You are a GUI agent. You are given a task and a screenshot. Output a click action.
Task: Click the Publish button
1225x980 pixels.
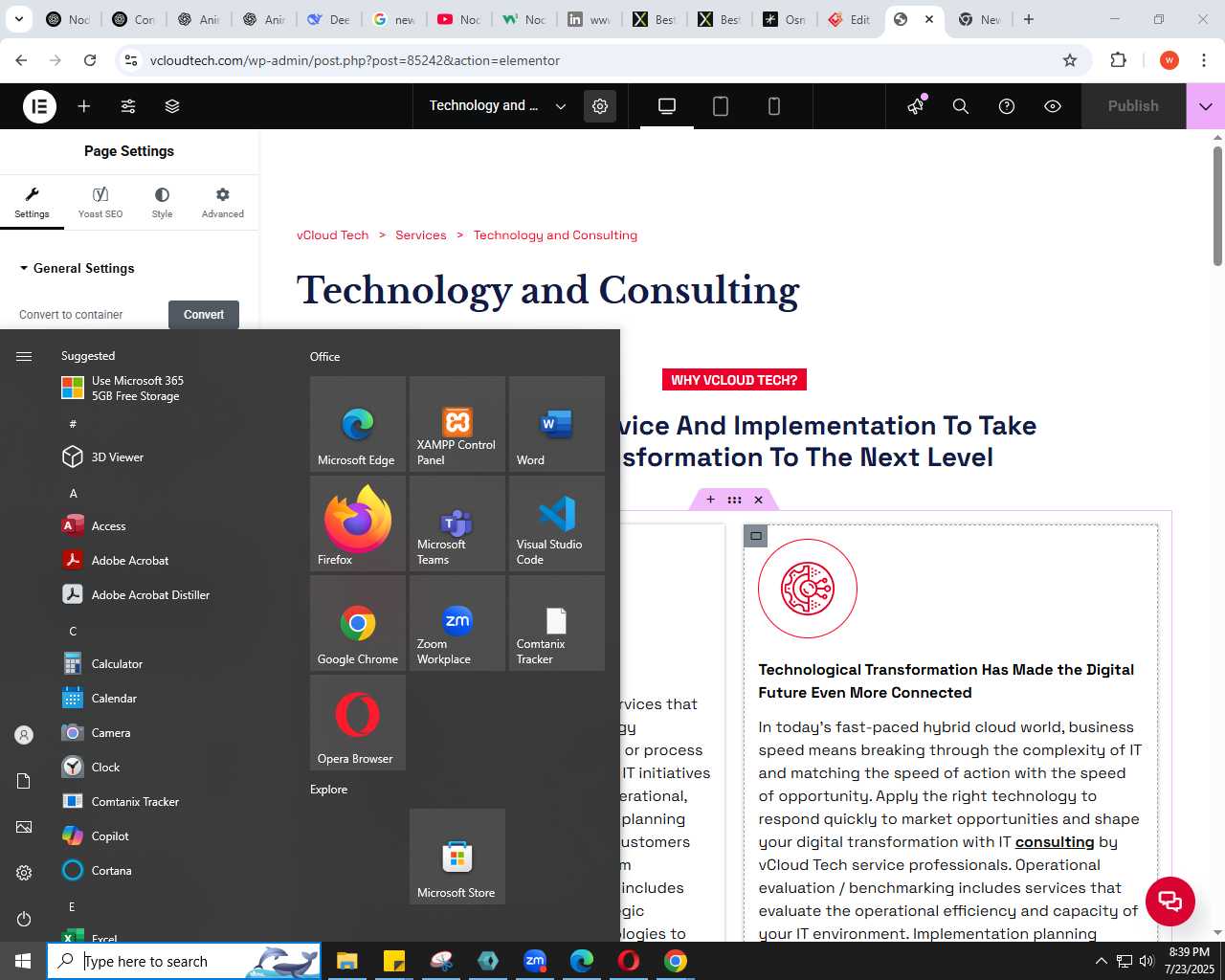pyautogui.click(x=1133, y=106)
